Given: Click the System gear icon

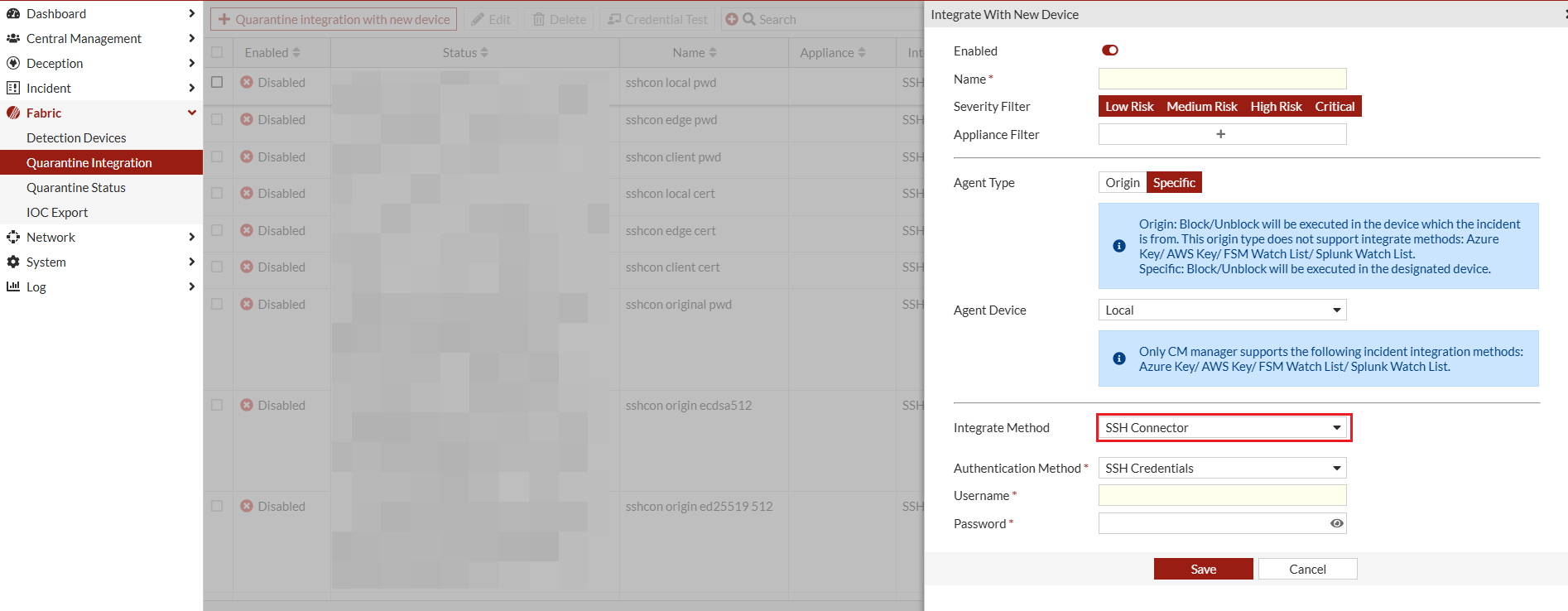Looking at the screenshot, I should click(13, 262).
